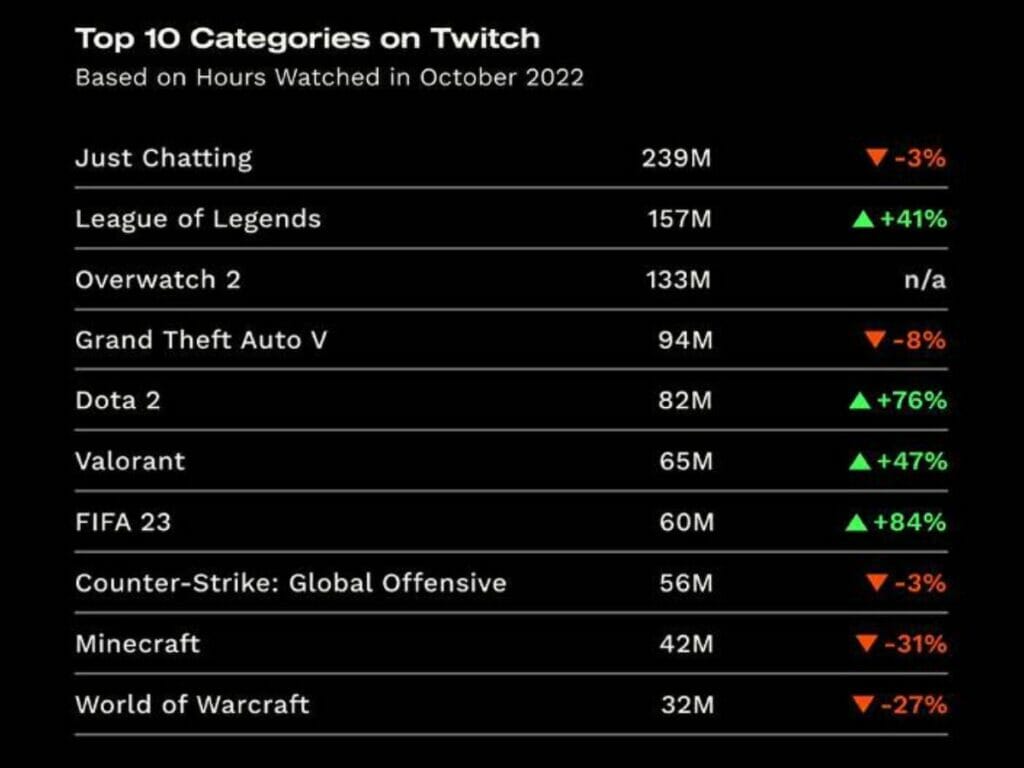
Task: Click the "Top 10 Categories on Twitch" heading
Action: tap(307, 39)
